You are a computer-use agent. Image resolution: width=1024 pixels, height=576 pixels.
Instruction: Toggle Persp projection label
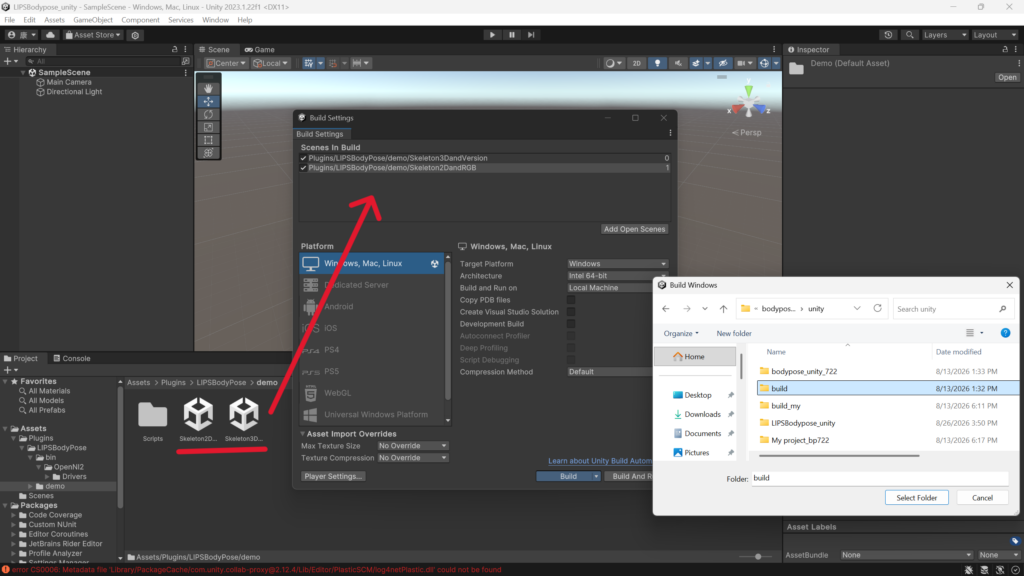[746, 133]
